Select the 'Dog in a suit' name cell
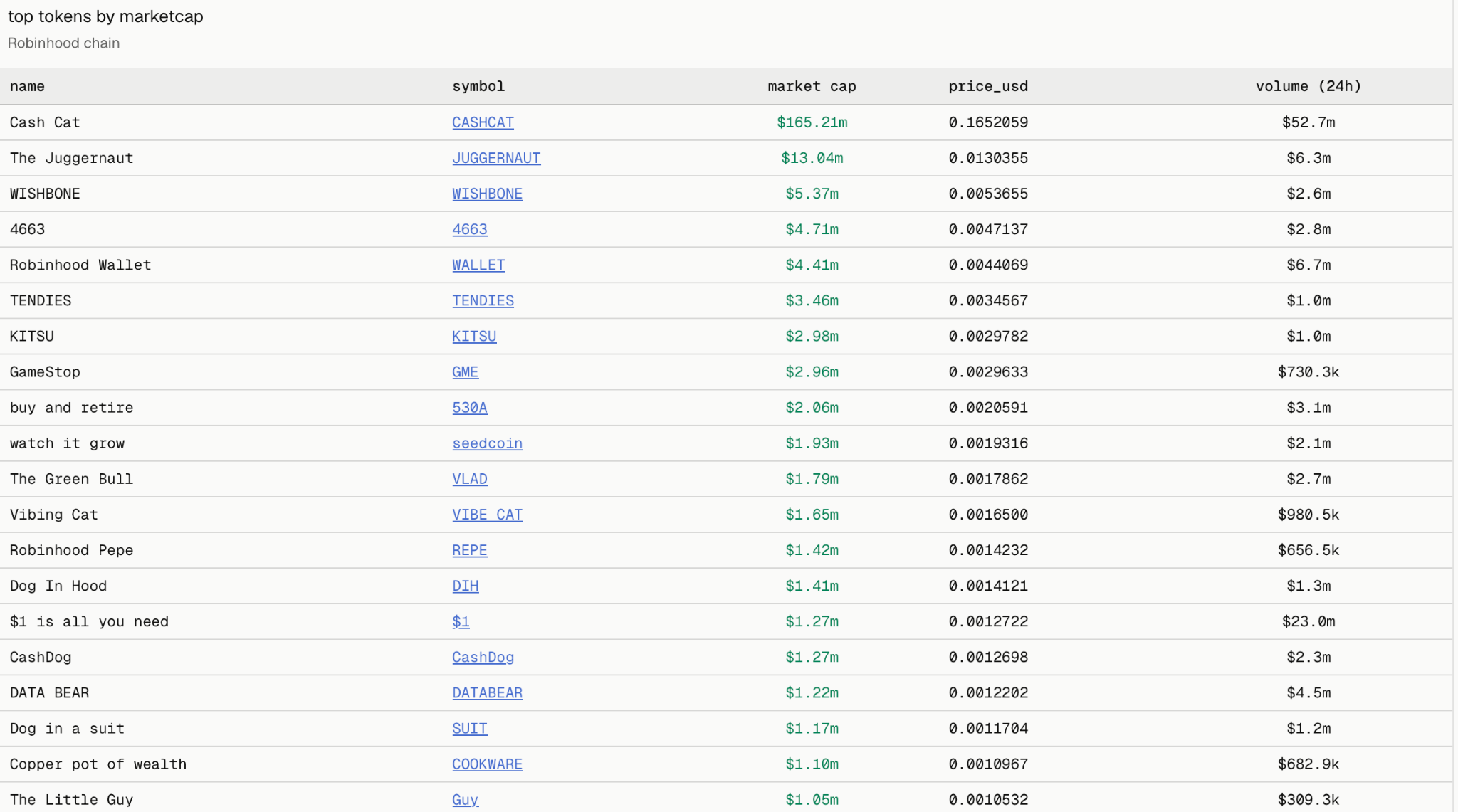The width and height of the screenshot is (1458, 812). tap(67, 728)
